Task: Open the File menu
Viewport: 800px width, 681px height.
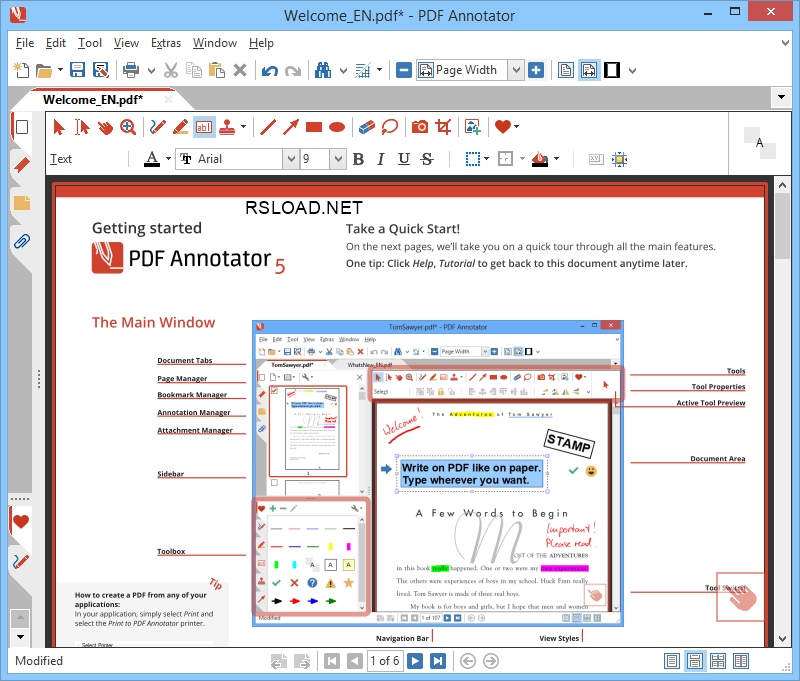Action: 25,43
